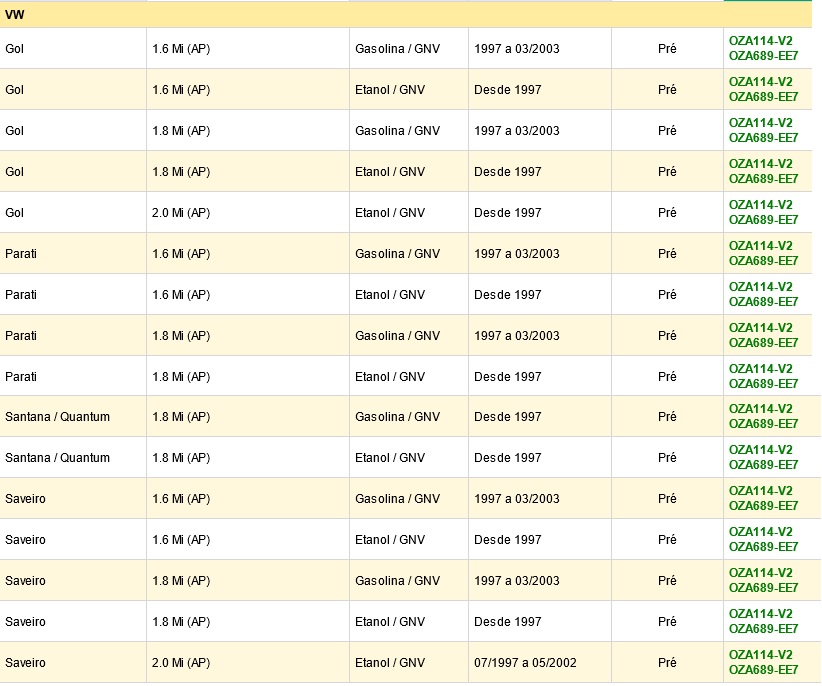Click '1.6 Mi (AP)' in Parati Etanol row
822x686 pixels.
pyautogui.click(x=181, y=295)
